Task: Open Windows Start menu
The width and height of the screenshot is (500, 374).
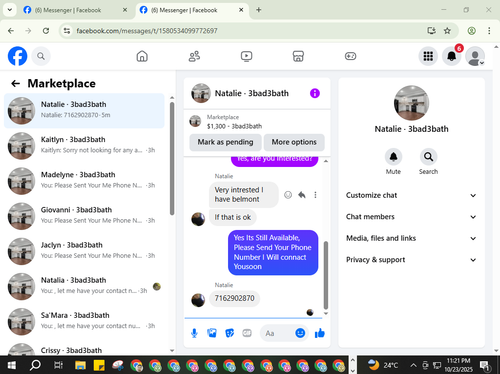Action: pyautogui.click(x=12, y=365)
